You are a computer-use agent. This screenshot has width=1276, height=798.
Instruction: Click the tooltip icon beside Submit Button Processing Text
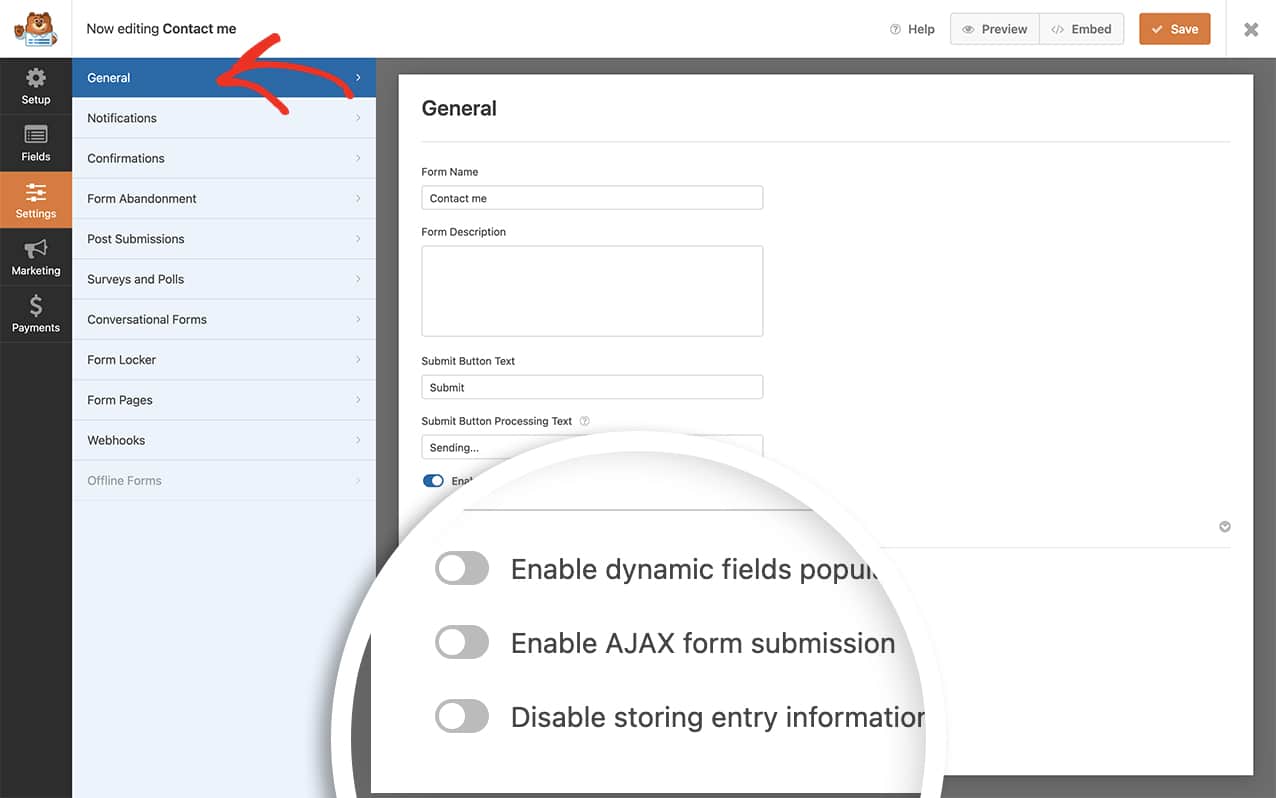pyautogui.click(x=585, y=421)
